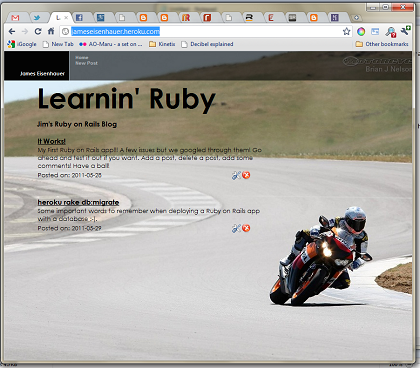Click the Posted on: 2011-05-28 date

[70, 175]
